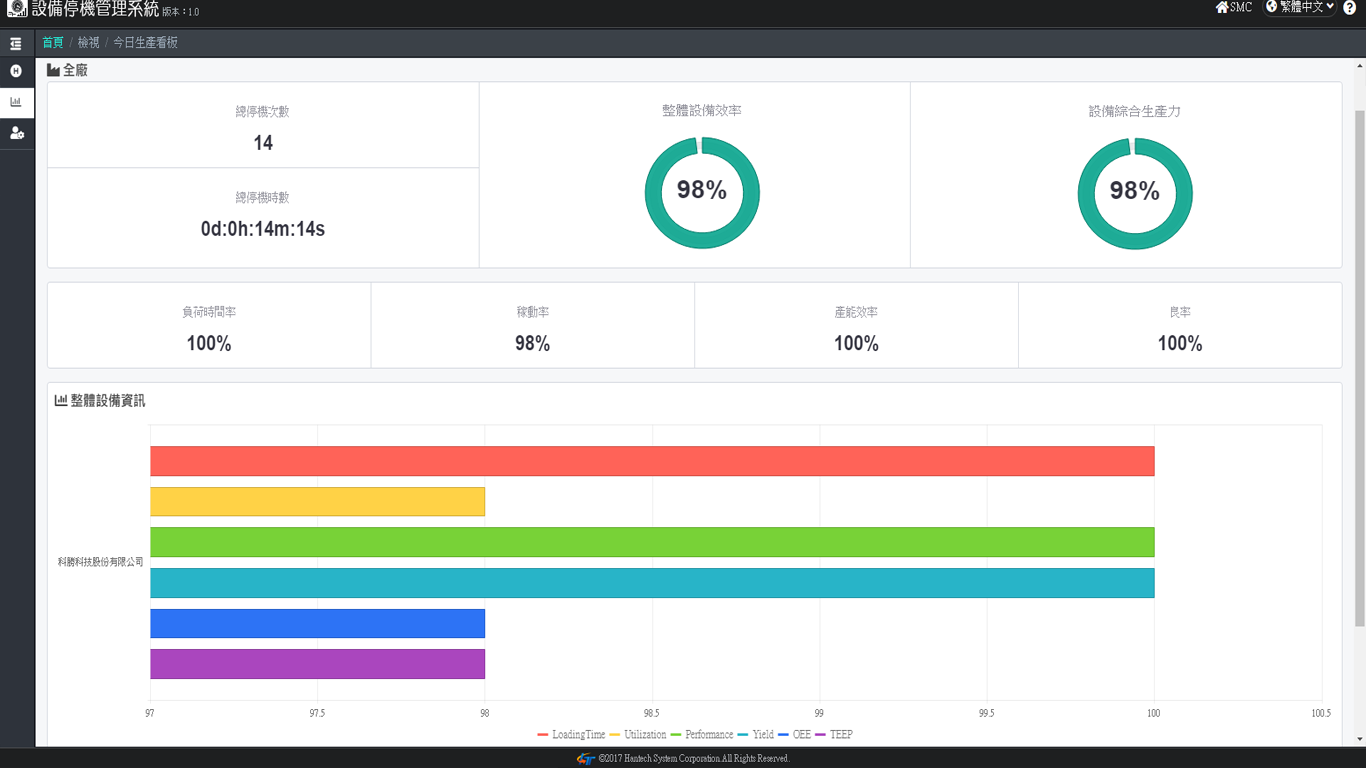The height and width of the screenshot is (768, 1366).
Task: Click the help question mark icon
Action: [x=1350, y=8]
